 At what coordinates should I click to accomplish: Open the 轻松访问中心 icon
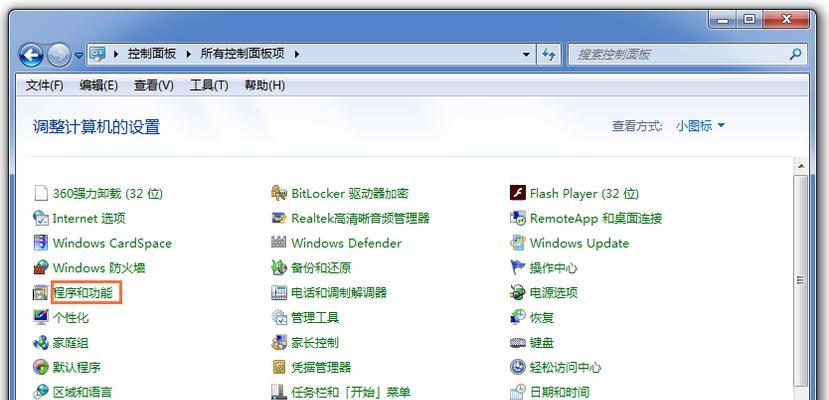518,367
